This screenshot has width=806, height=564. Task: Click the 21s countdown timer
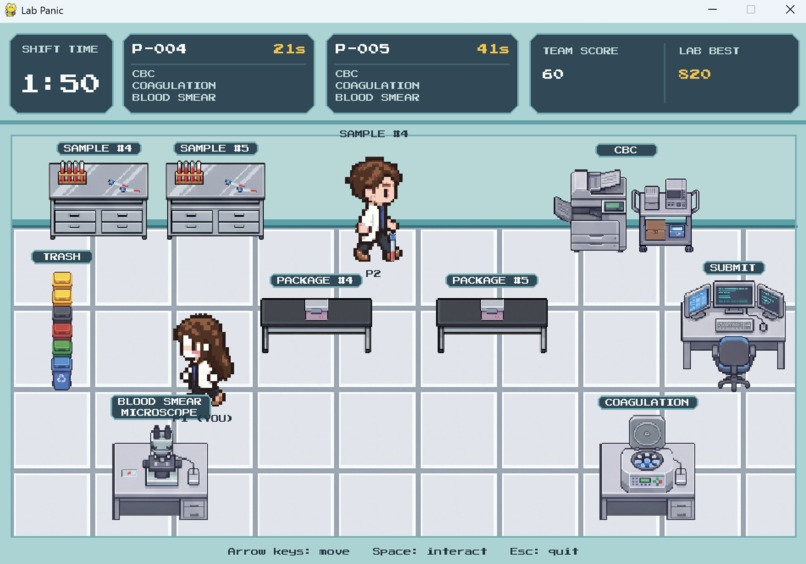coord(289,49)
